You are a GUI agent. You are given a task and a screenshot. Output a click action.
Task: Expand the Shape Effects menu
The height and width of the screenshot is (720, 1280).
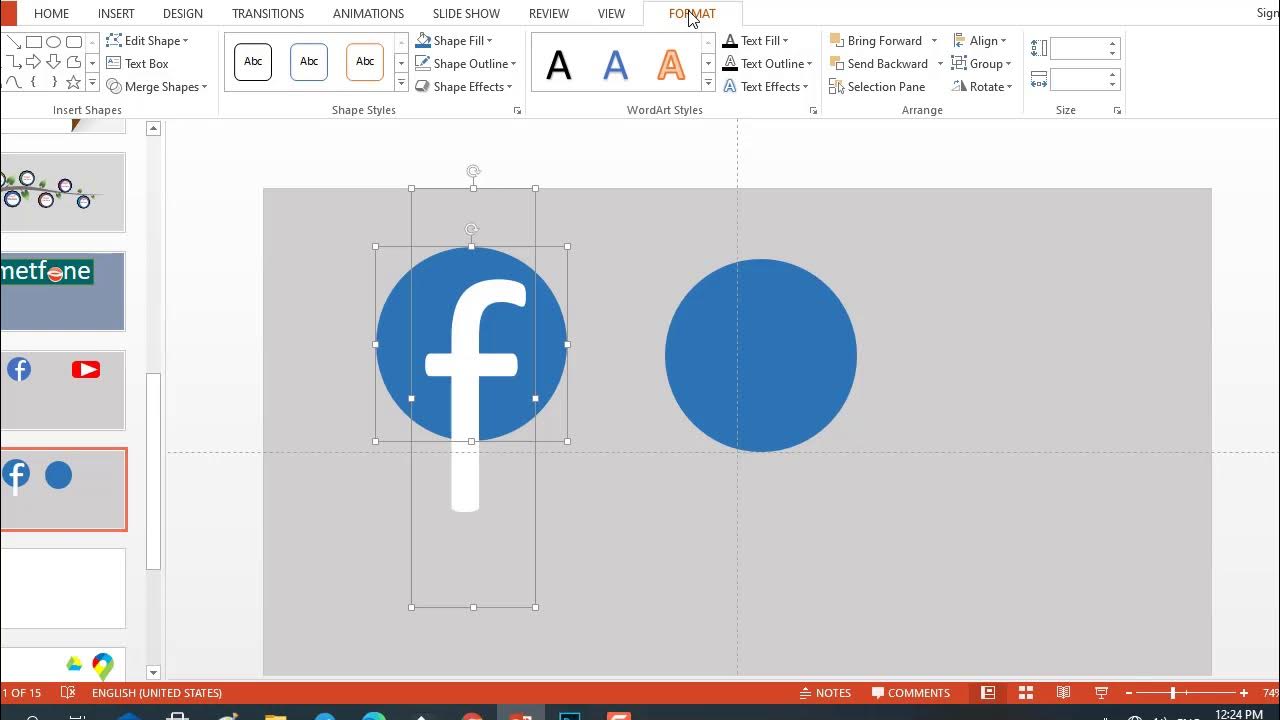465,86
